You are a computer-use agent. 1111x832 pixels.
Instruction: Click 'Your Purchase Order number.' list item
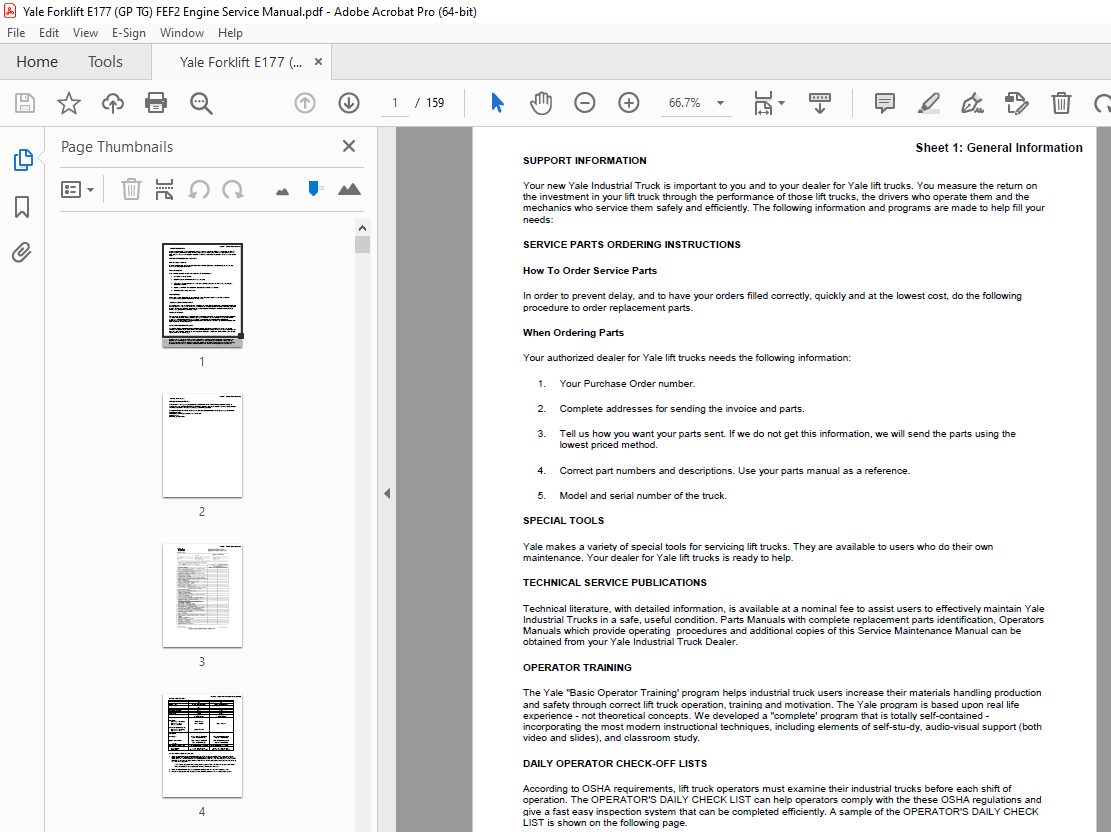click(x=627, y=383)
